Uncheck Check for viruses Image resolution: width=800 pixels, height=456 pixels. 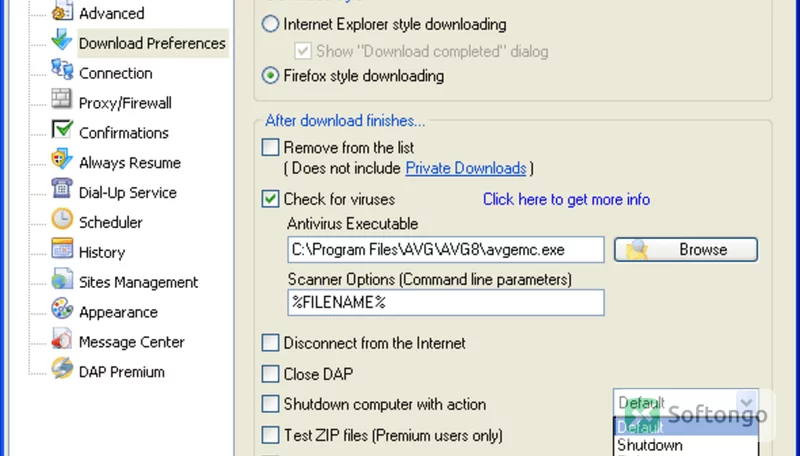(x=270, y=199)
